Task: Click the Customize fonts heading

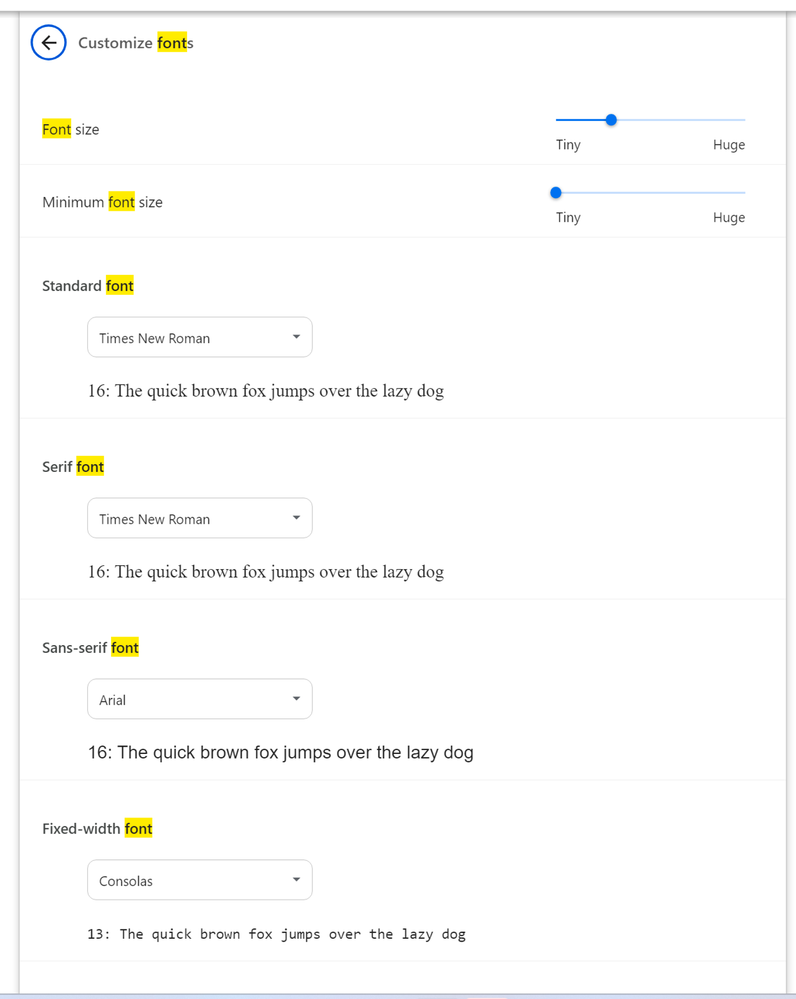Action: pyautogui.click(x=136, y=43)
